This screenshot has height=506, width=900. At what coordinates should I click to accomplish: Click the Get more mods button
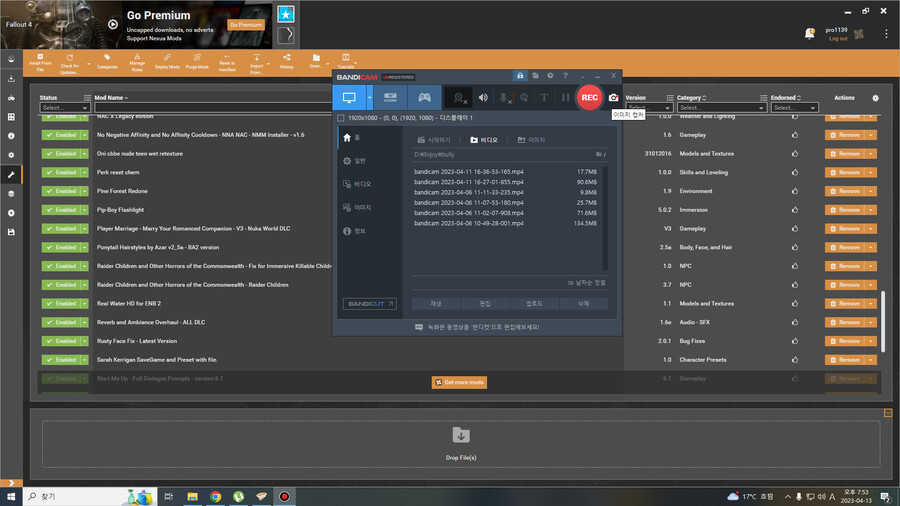pos(459,382)
